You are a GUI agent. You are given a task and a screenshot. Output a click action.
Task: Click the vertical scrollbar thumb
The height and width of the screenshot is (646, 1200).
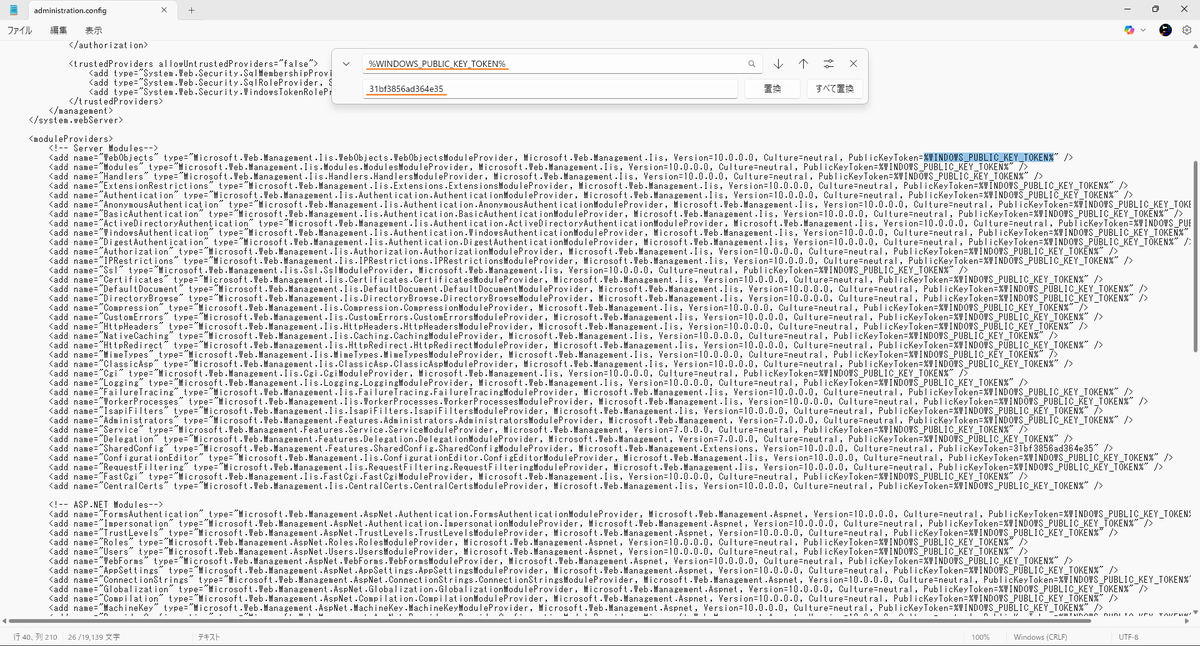pos(1194,255)
